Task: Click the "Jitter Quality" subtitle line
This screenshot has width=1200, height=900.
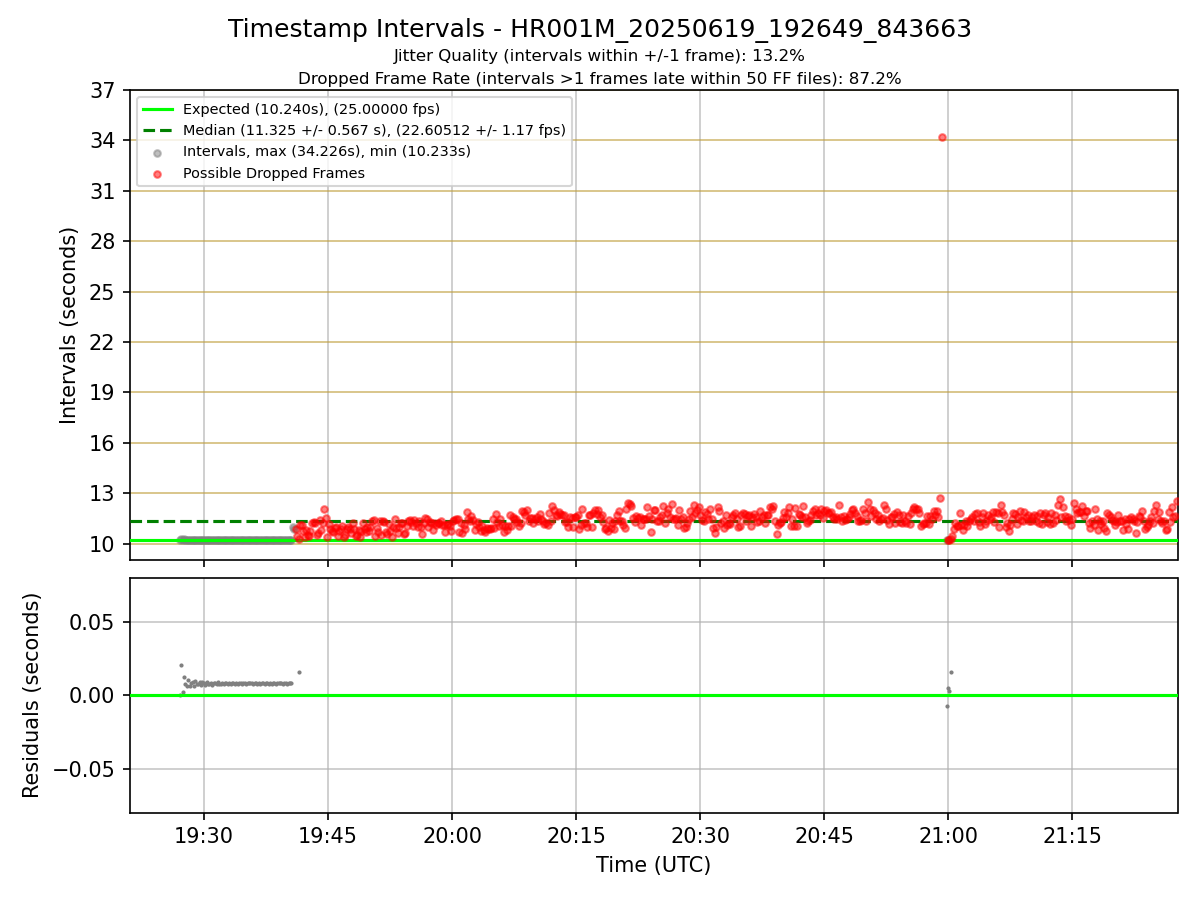Action: 600,56
